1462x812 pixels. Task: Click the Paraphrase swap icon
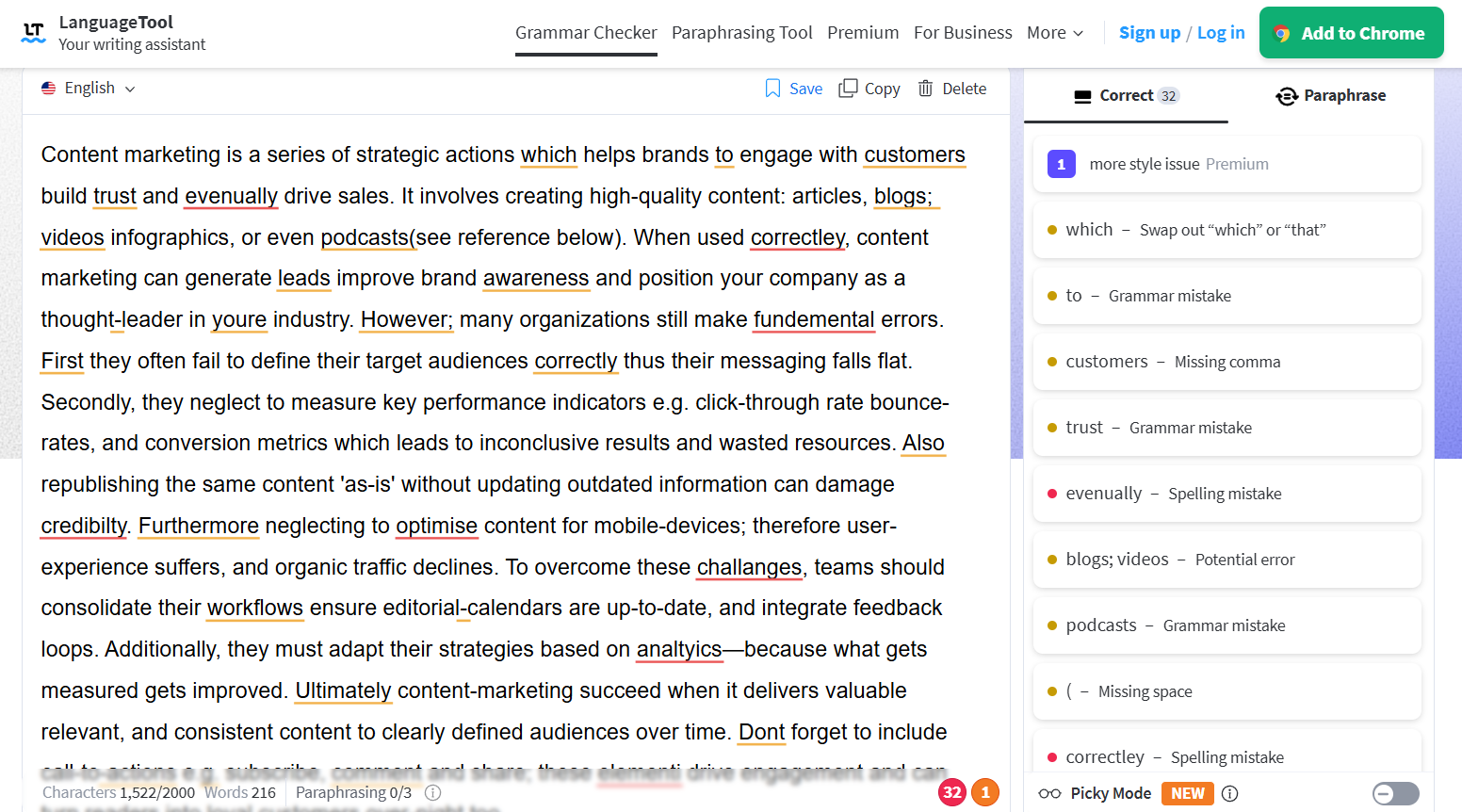(1288, 95)
